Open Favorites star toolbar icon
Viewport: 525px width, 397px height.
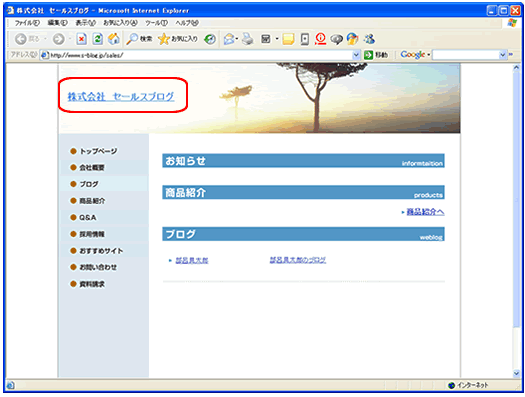click(x=163, y=39)
